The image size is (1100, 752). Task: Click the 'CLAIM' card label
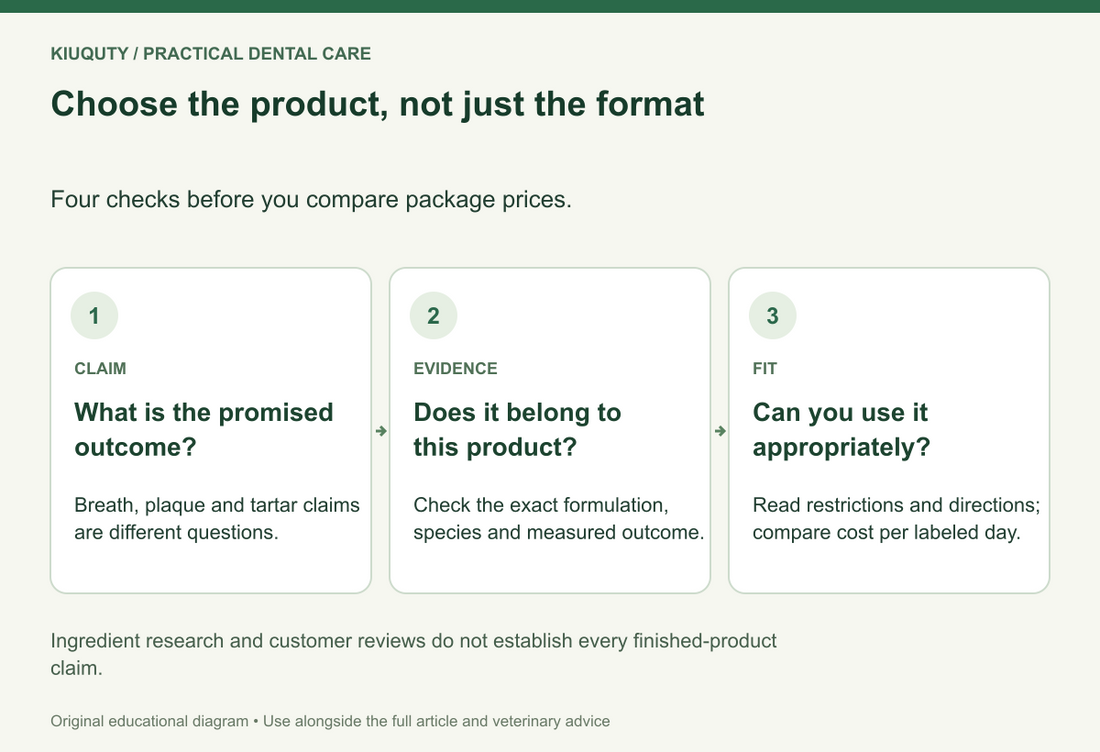tap(100, 369)
